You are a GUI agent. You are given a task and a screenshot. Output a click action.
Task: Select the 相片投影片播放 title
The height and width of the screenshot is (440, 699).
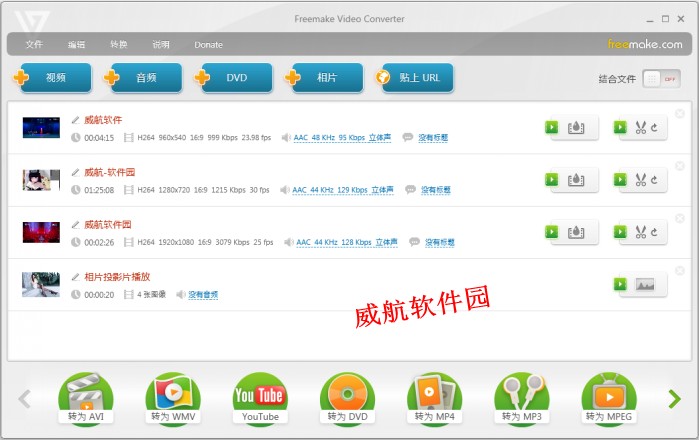coord(117,277)
